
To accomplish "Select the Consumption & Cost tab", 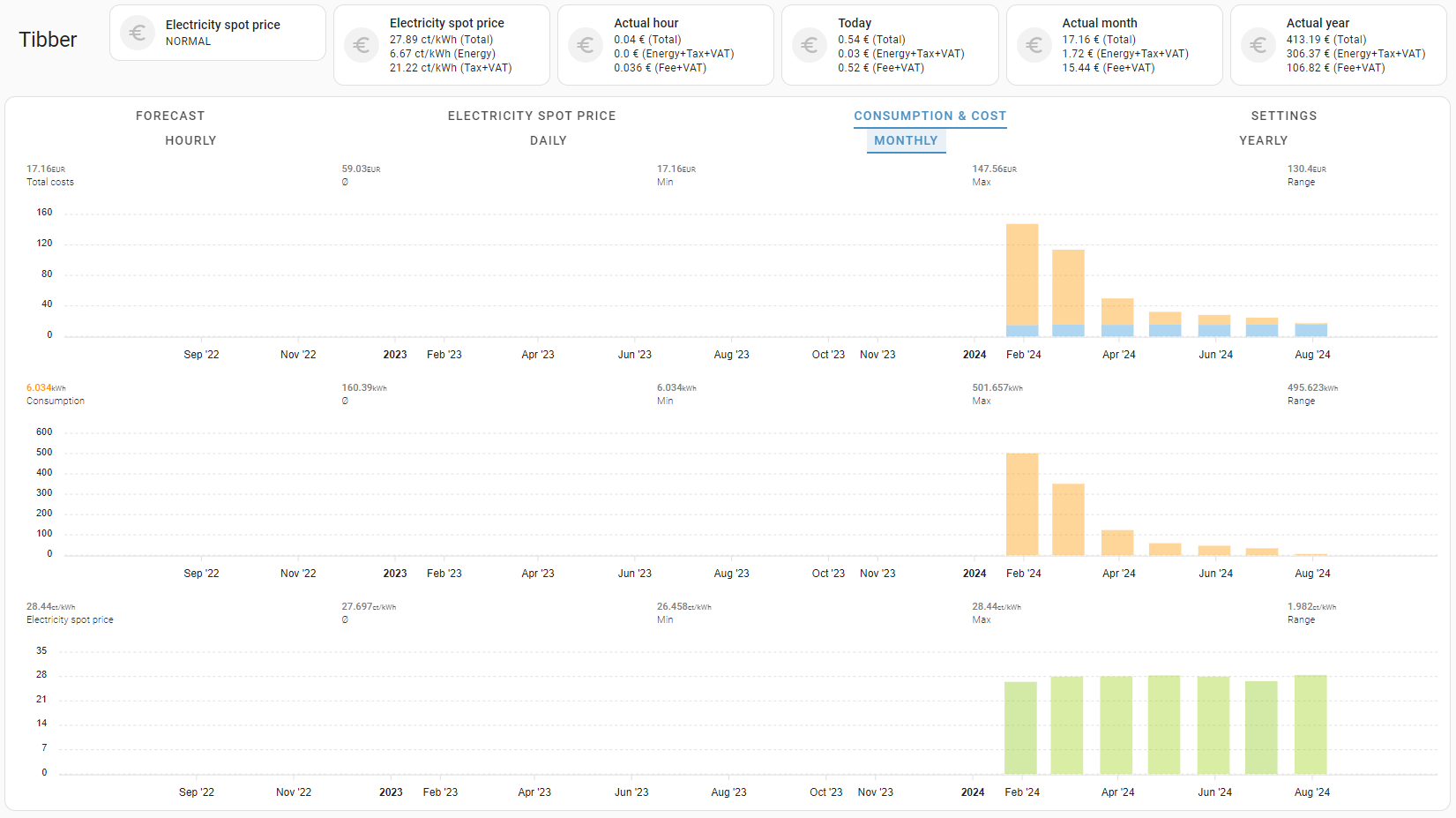I will (x=930, y=116).
